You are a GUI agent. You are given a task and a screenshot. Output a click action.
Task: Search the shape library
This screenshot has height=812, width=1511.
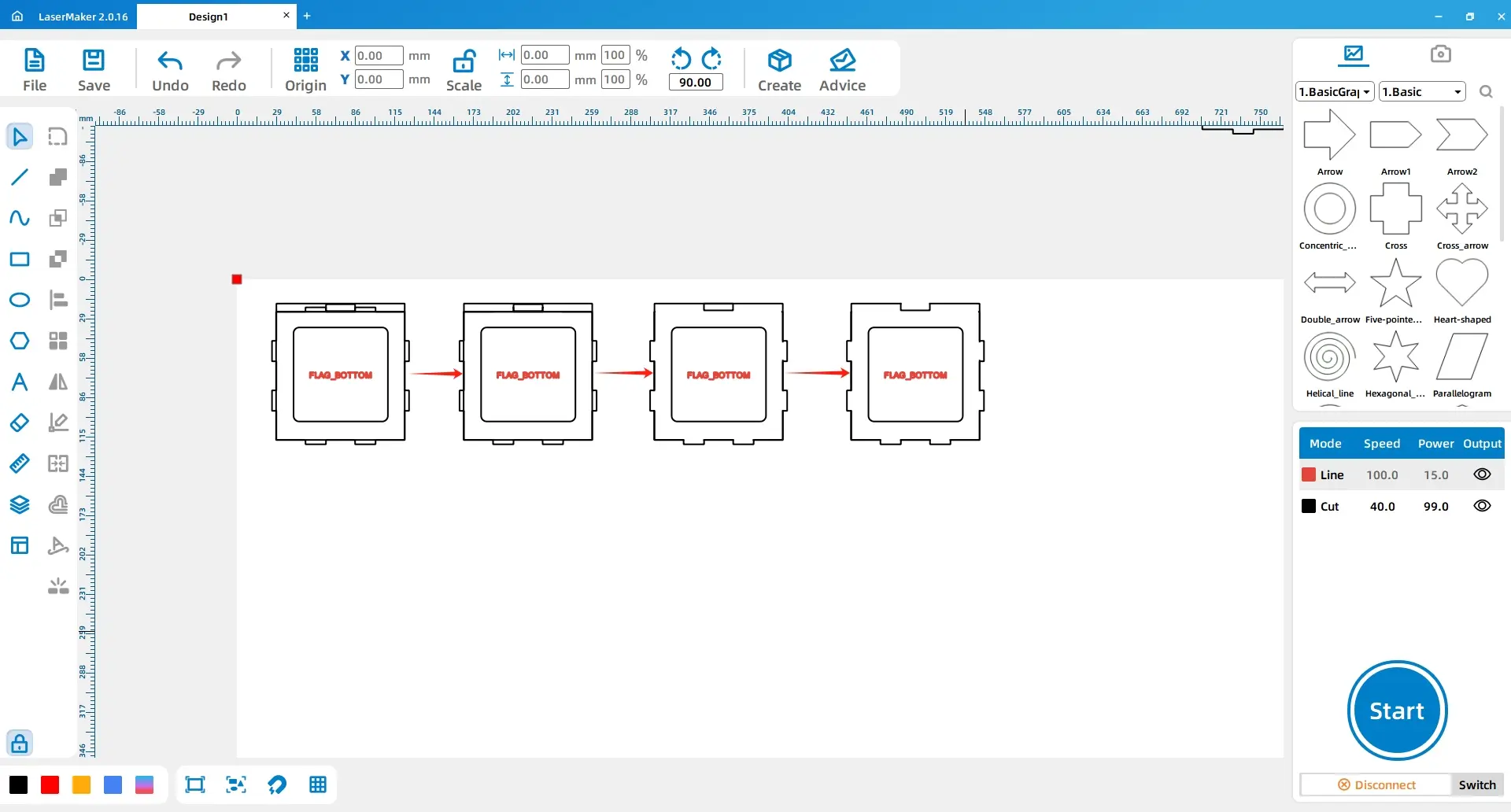coord(1486,92)
